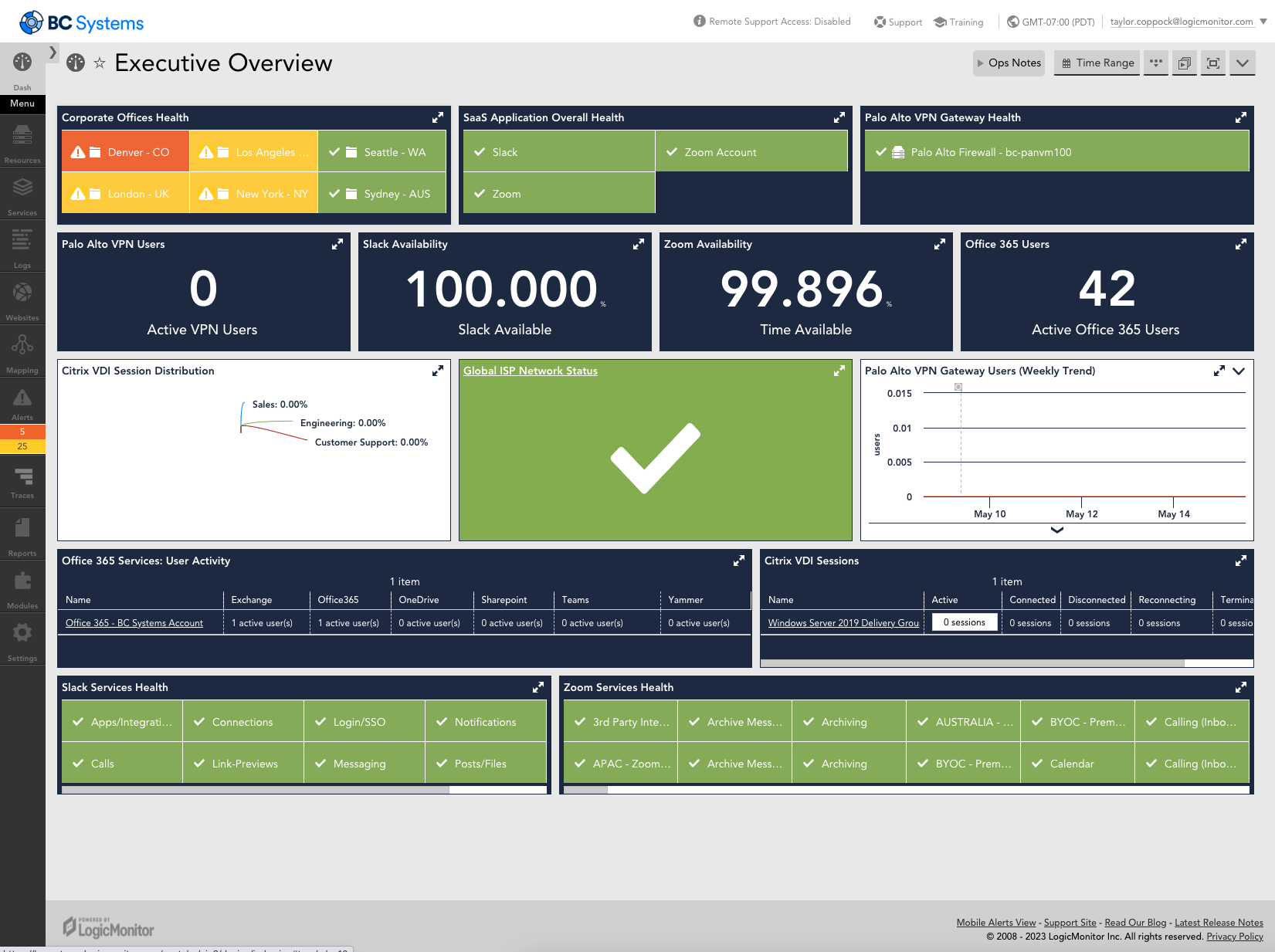This screenshot has width=1275, height=952.
Task: Select the London - UK office tile
Action: coord(126,193)
